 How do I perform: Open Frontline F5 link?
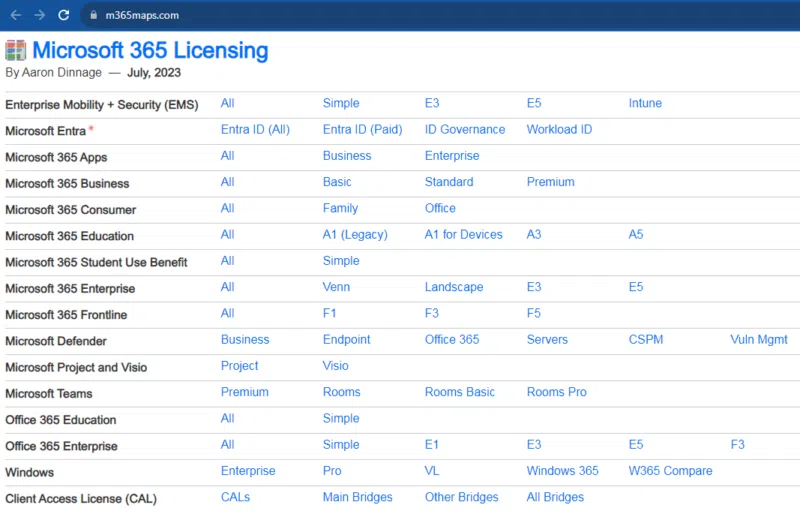tap(534, 313)
